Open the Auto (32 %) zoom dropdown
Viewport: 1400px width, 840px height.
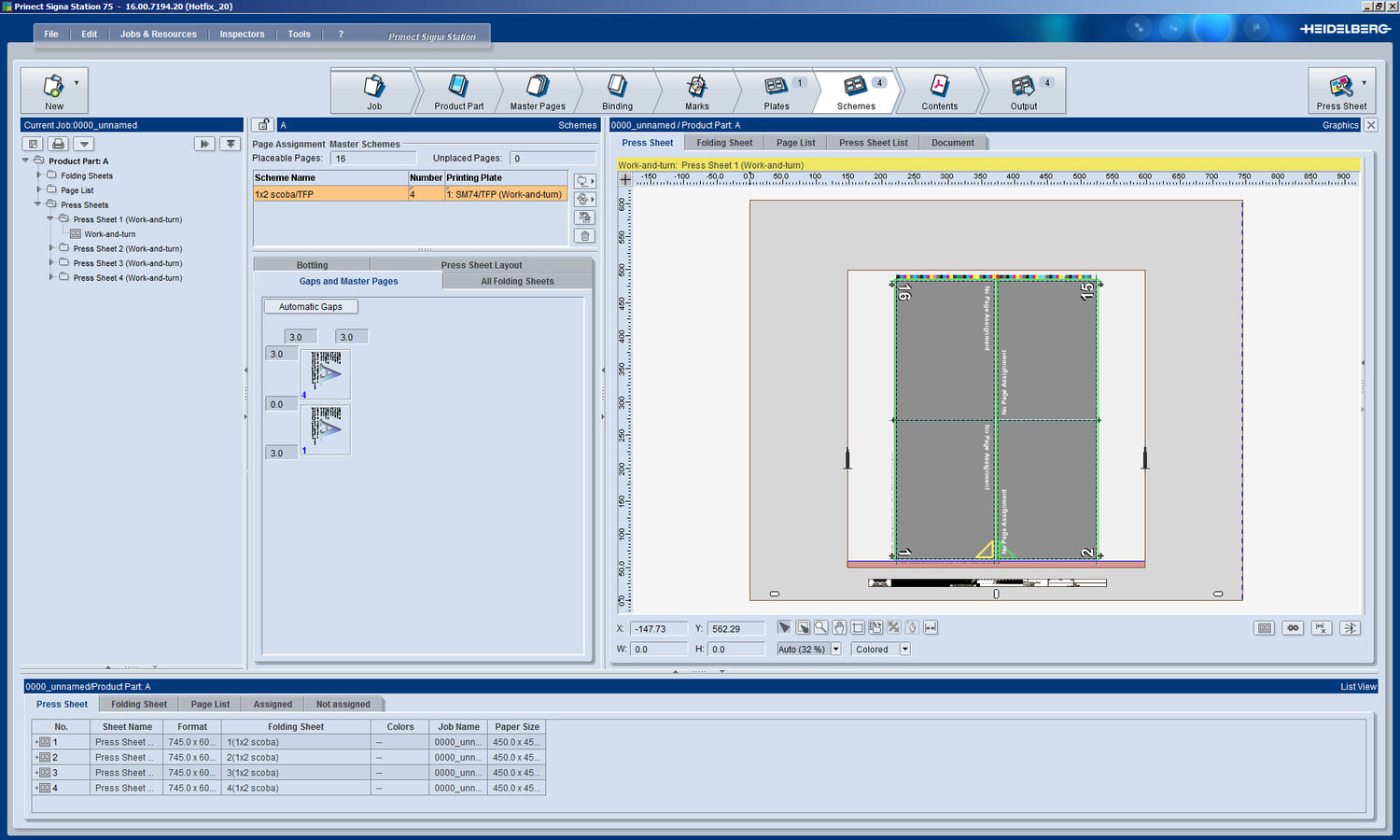coord(835,650)
